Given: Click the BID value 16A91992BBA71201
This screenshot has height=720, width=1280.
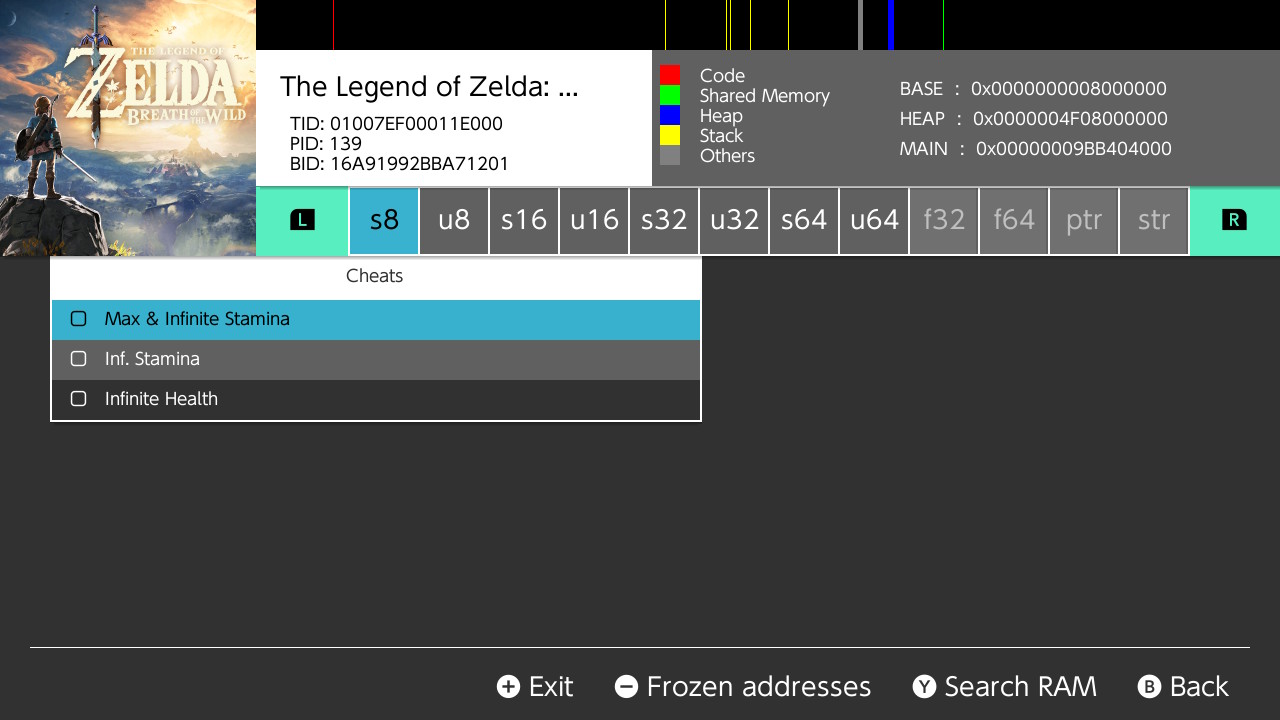Looking at the screenshot, I should pyautogui.click(x=420, y=164).
